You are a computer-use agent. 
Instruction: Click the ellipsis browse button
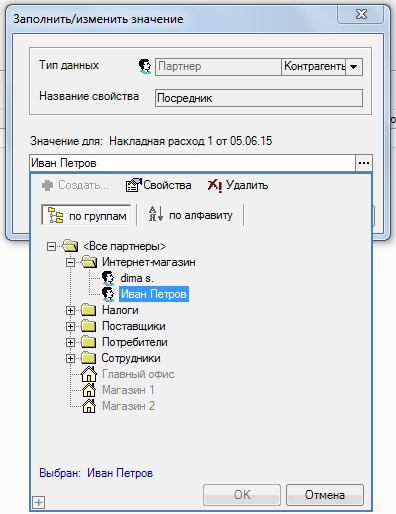tap(364, 163)
